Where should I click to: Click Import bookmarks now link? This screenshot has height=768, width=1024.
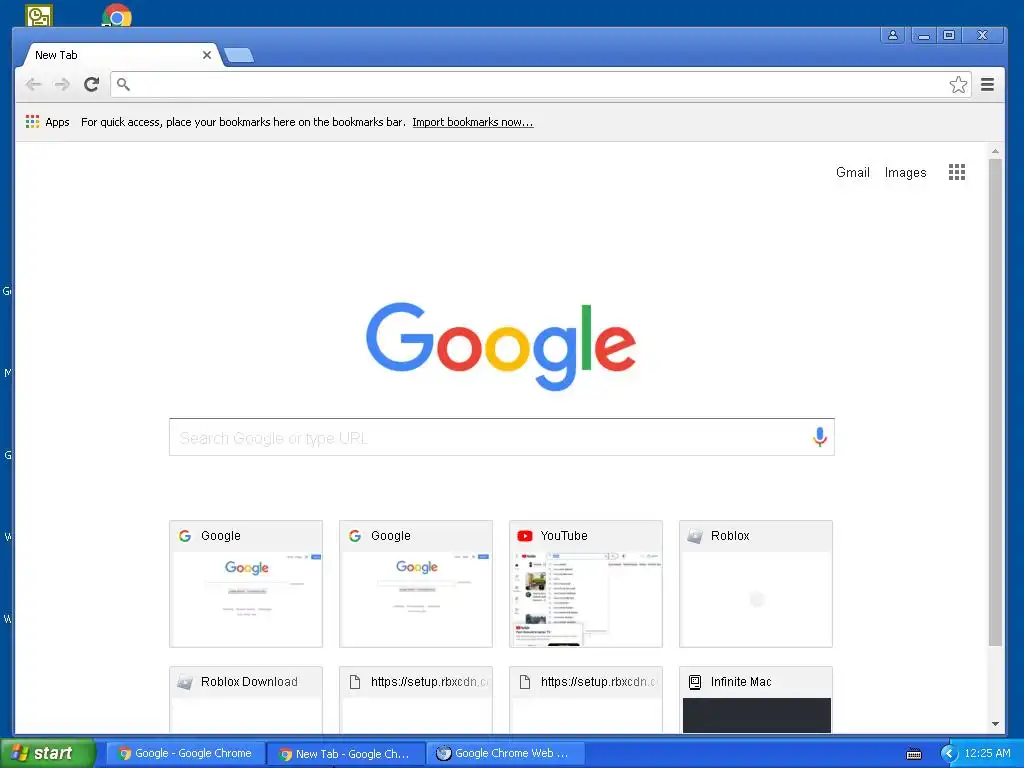coord(473,122)
